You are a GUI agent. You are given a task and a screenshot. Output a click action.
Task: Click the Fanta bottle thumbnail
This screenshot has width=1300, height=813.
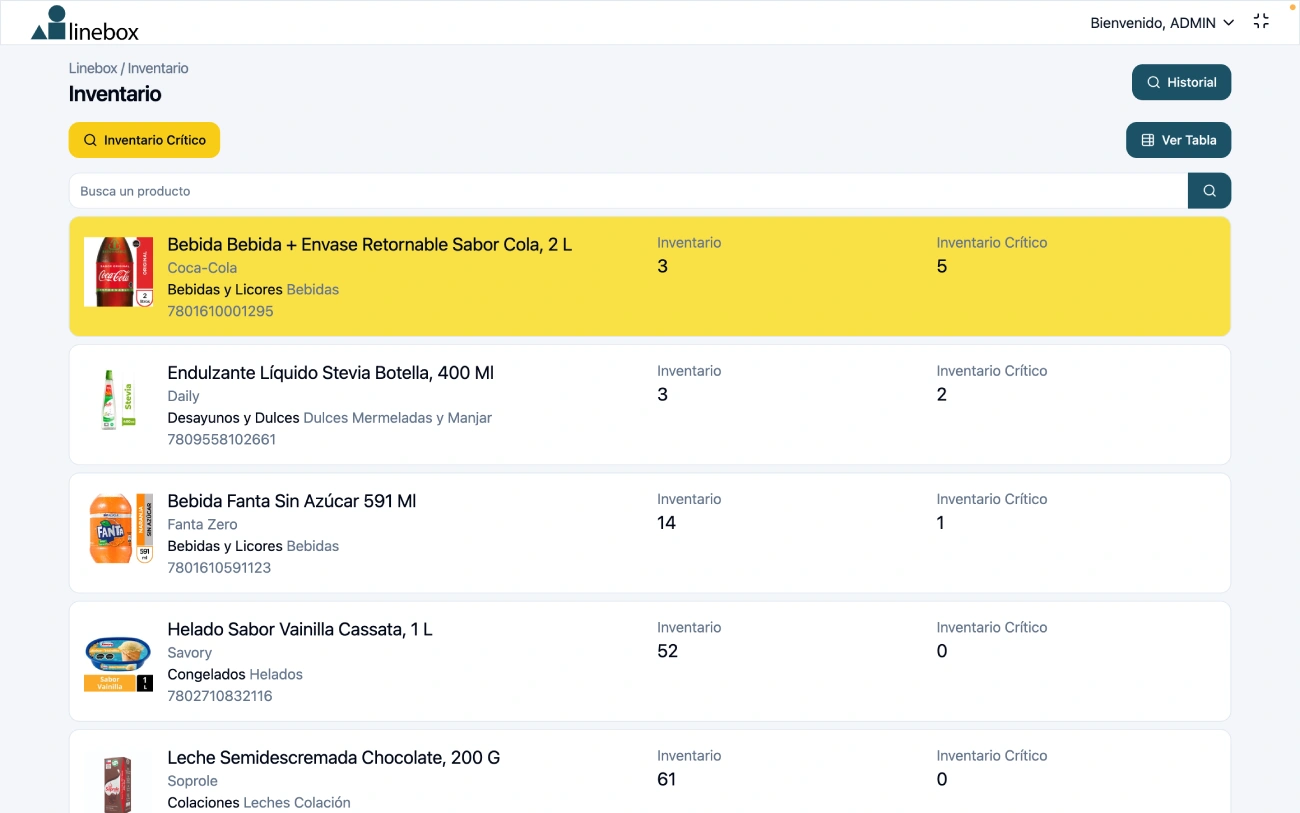[119, 529]
